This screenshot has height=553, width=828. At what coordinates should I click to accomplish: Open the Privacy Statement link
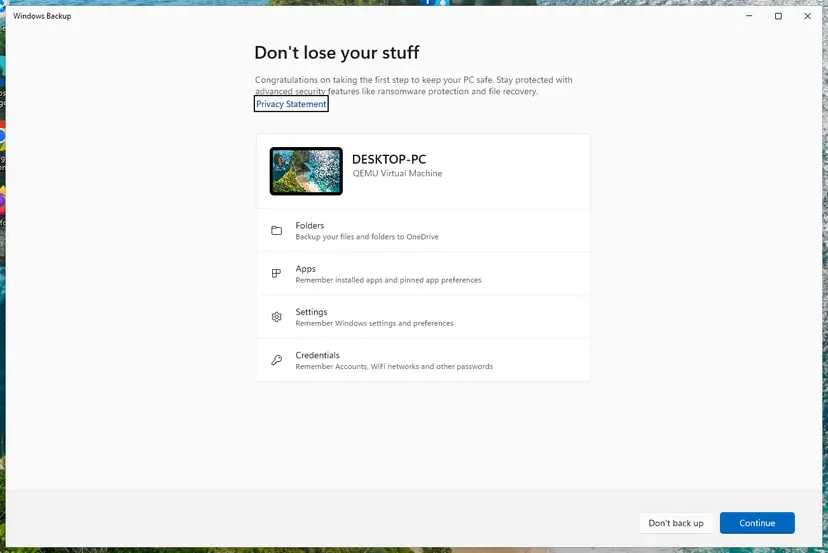tap(291, 104)
